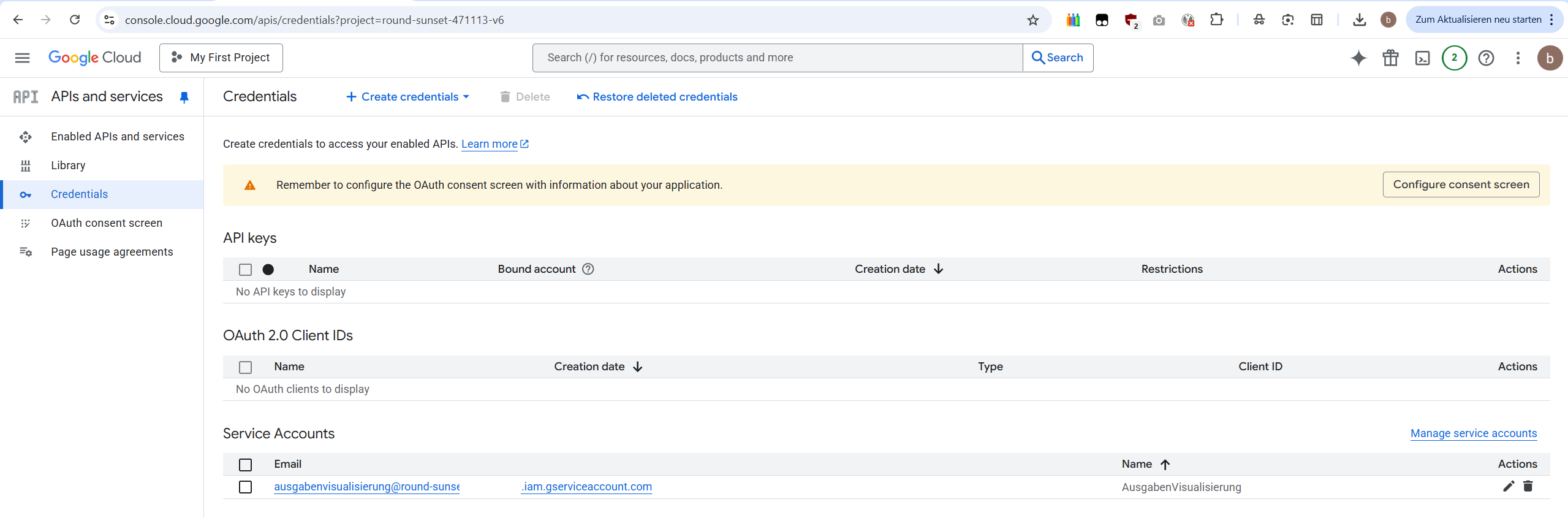Click Configure consent screen button
The height and width of the screenshot is (518, 1568).
click(x=1460, y=185)
